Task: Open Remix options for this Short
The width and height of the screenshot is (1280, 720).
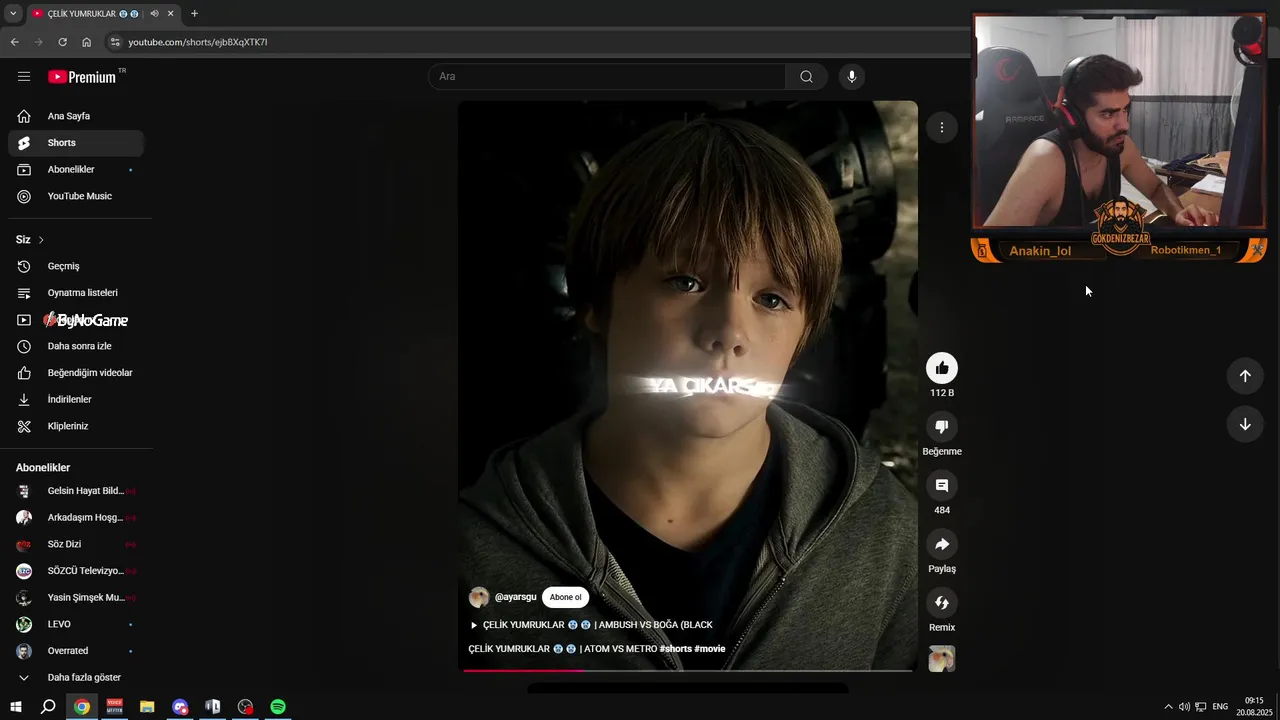Action: pyautogui.click(x=942, y=602)
